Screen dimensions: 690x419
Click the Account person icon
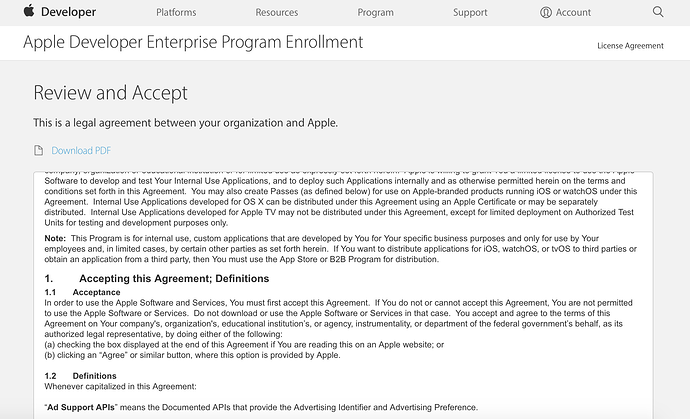coord(546,12)
